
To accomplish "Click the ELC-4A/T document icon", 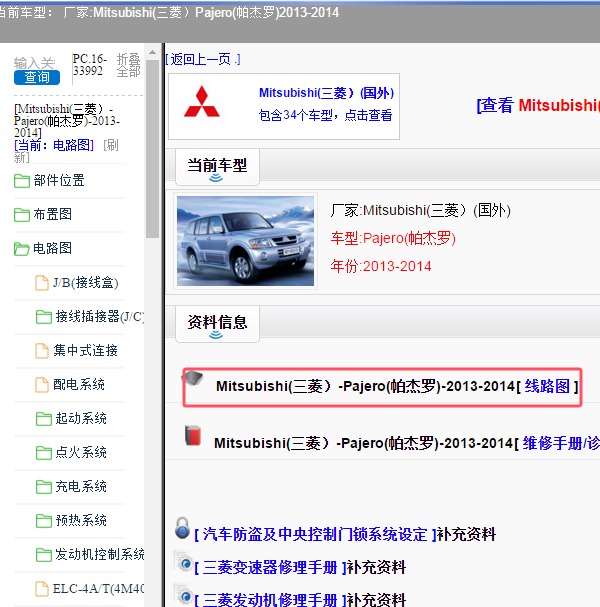I will pos(42,589).
